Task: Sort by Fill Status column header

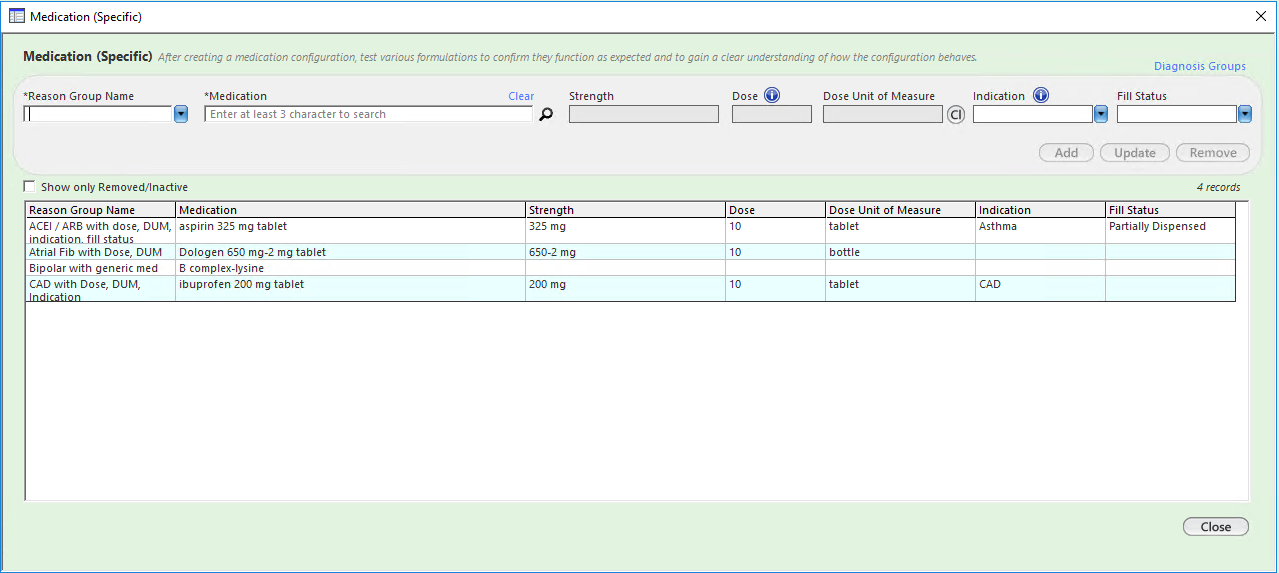Action: pos(1170,210)
